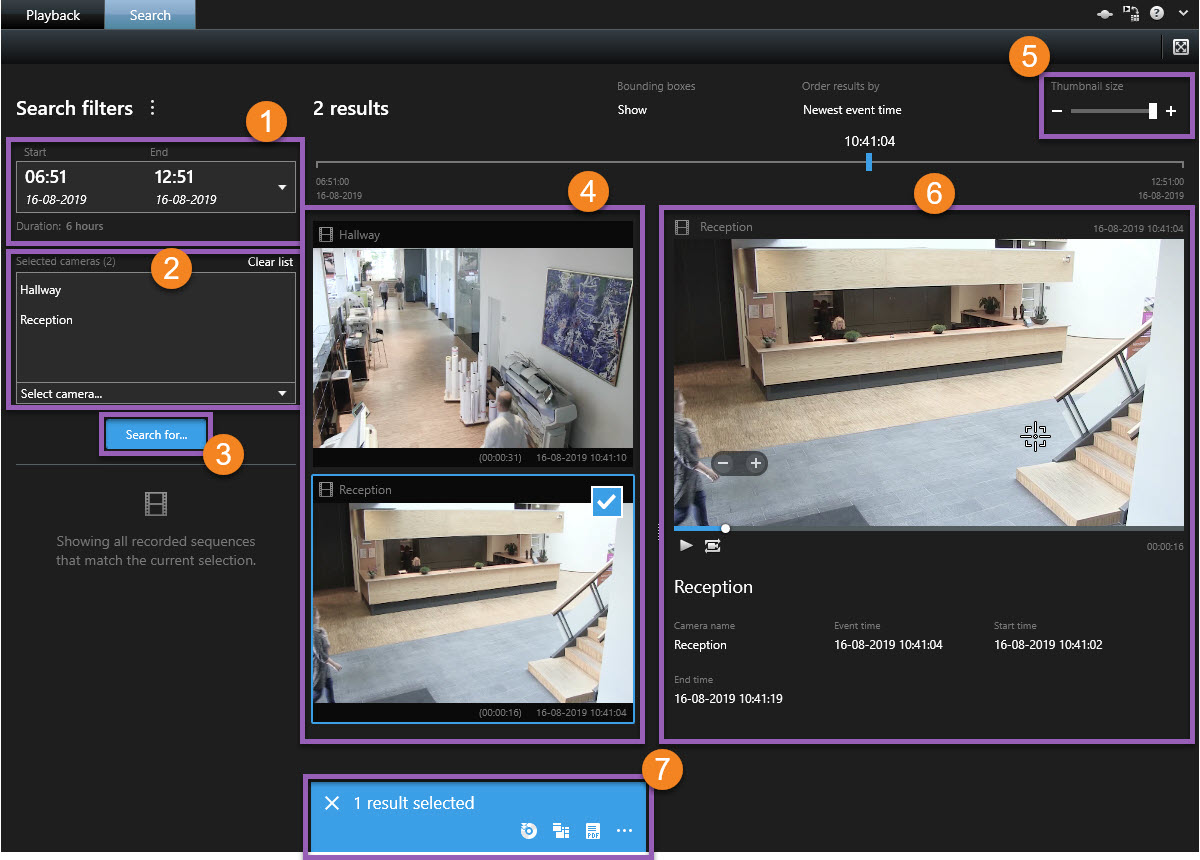The width and height of the screenshot is (1200, 860).
Task: Click the Thumbnail size slider handle
Action: click(x=1152, y=111)
